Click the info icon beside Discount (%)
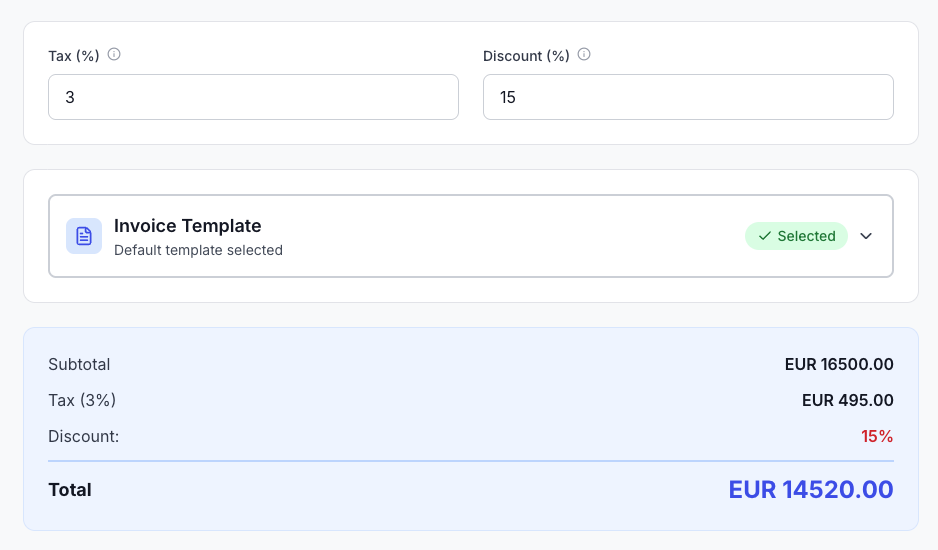The image size is (938, 550). pyautogui.click(x=584, y=55)
